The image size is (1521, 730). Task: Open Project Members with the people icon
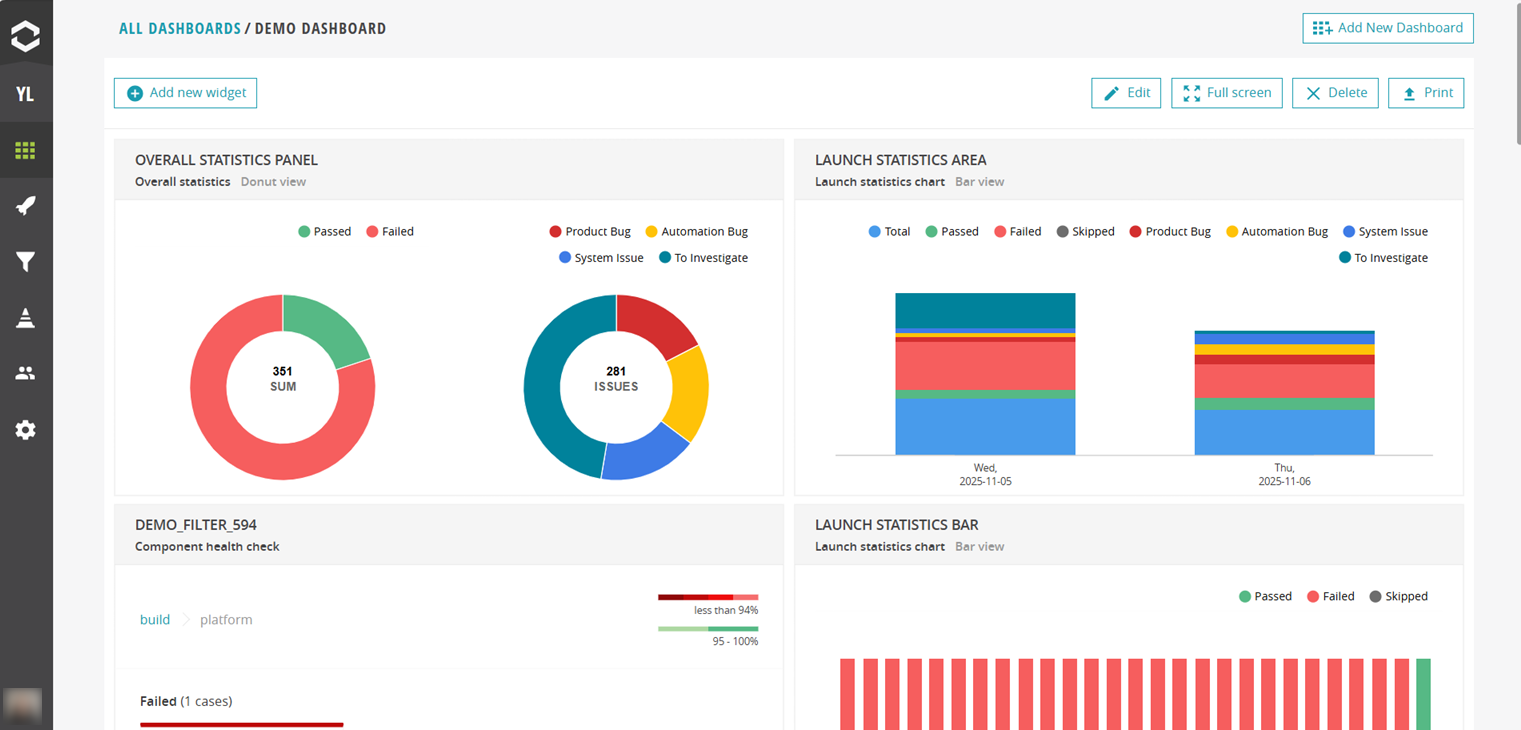pyautogui.click(x=26, y=372)
